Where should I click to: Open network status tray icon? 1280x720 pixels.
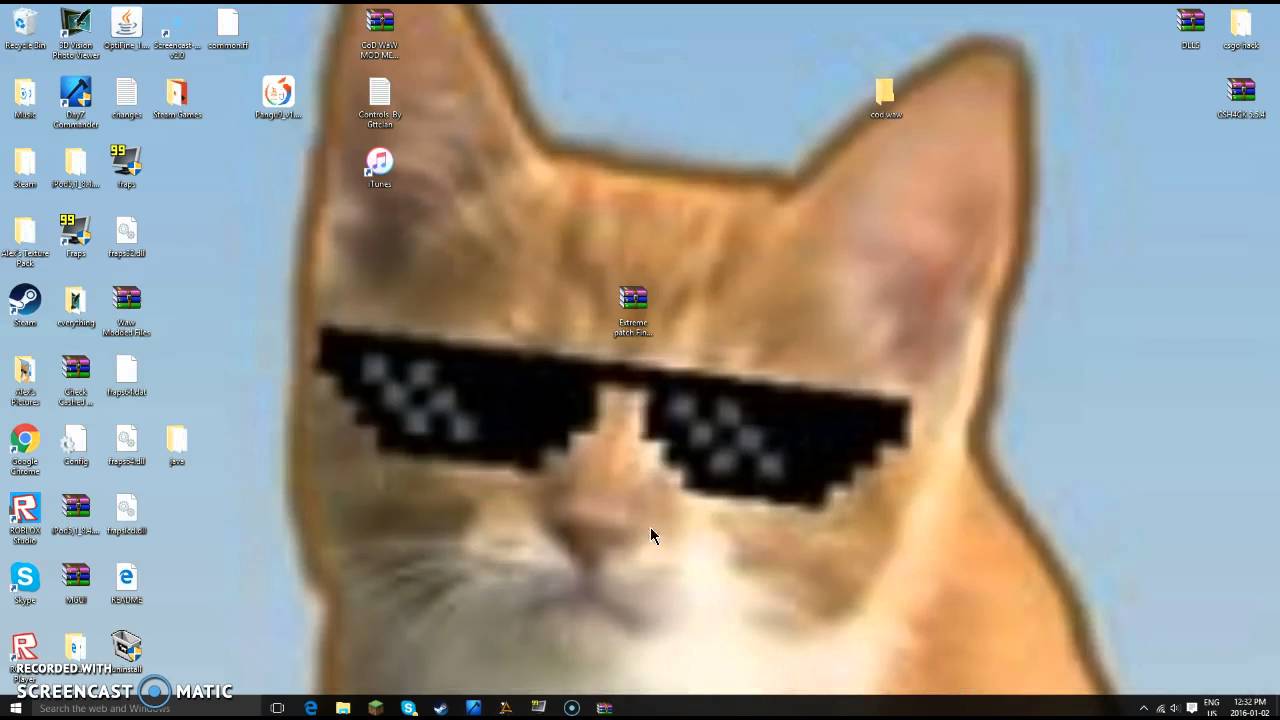(1160, 708)
